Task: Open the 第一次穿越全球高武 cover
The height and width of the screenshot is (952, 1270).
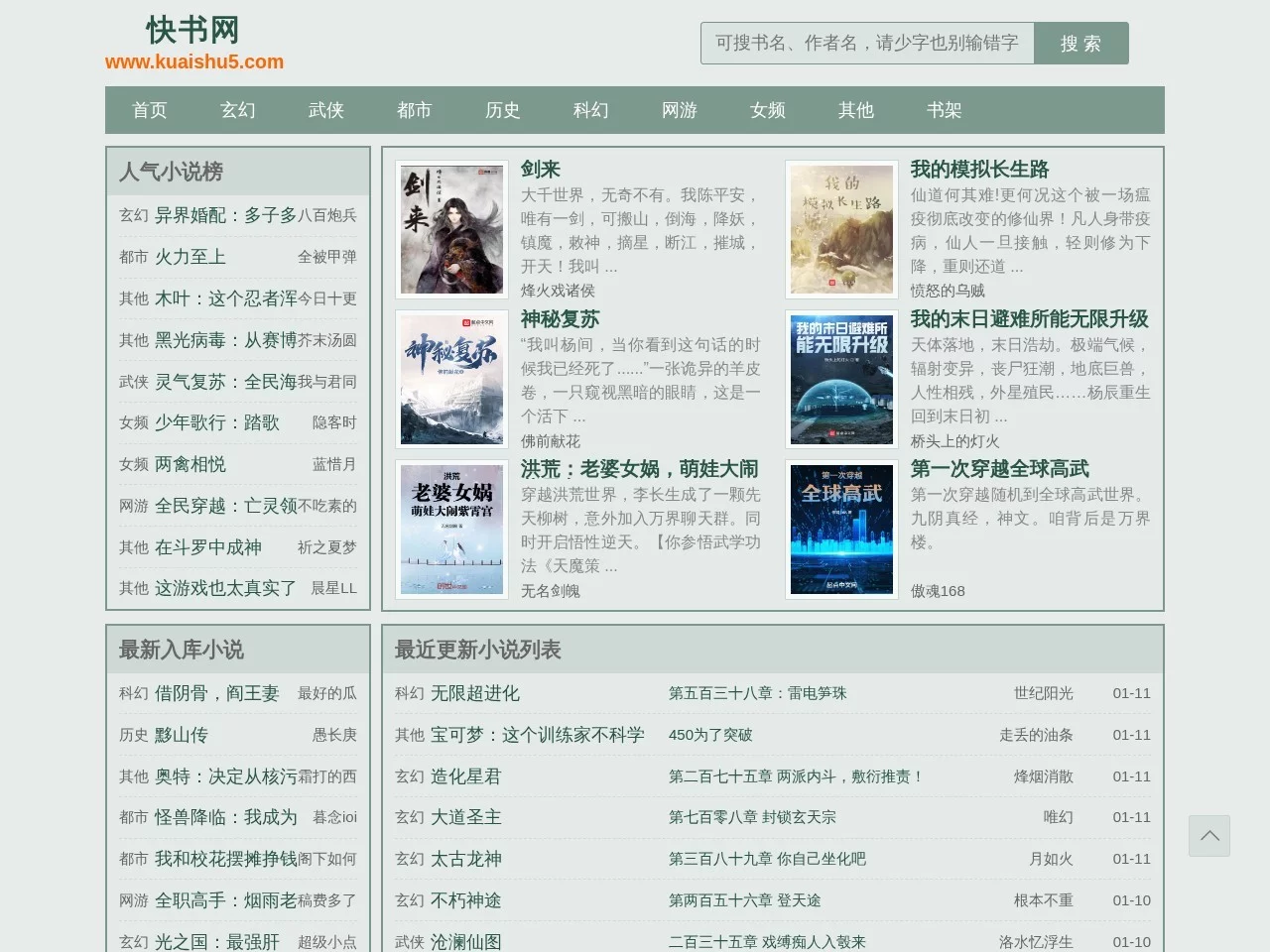Action: [x=840, y=530]
